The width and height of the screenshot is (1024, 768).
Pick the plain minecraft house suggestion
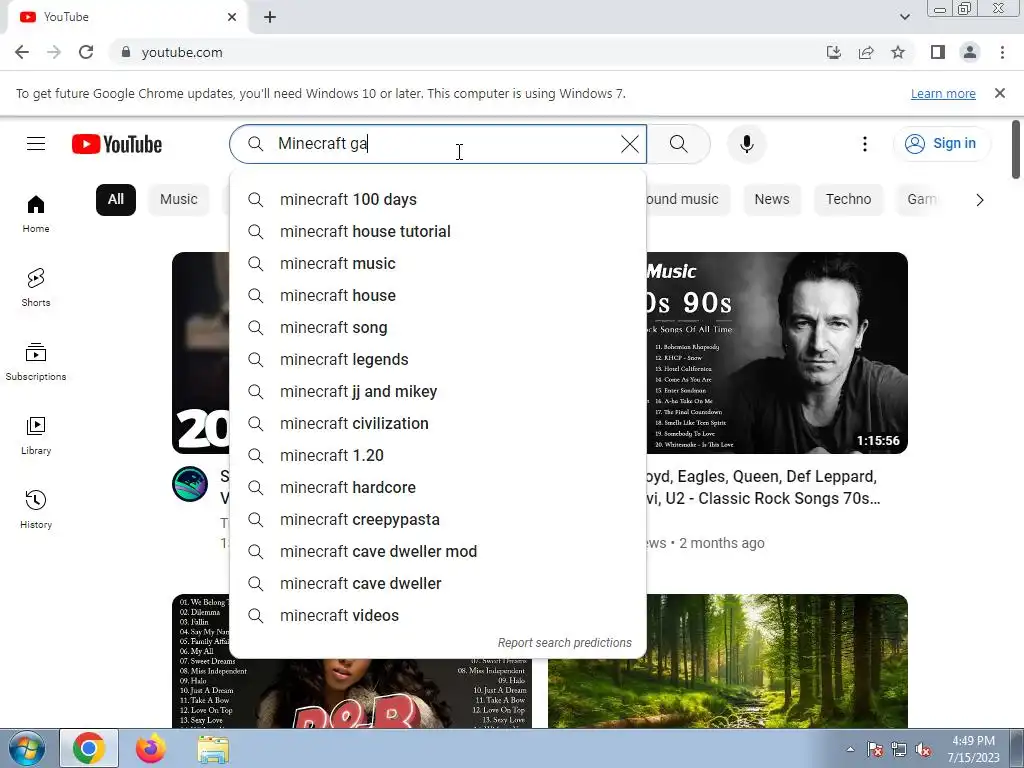438,295
